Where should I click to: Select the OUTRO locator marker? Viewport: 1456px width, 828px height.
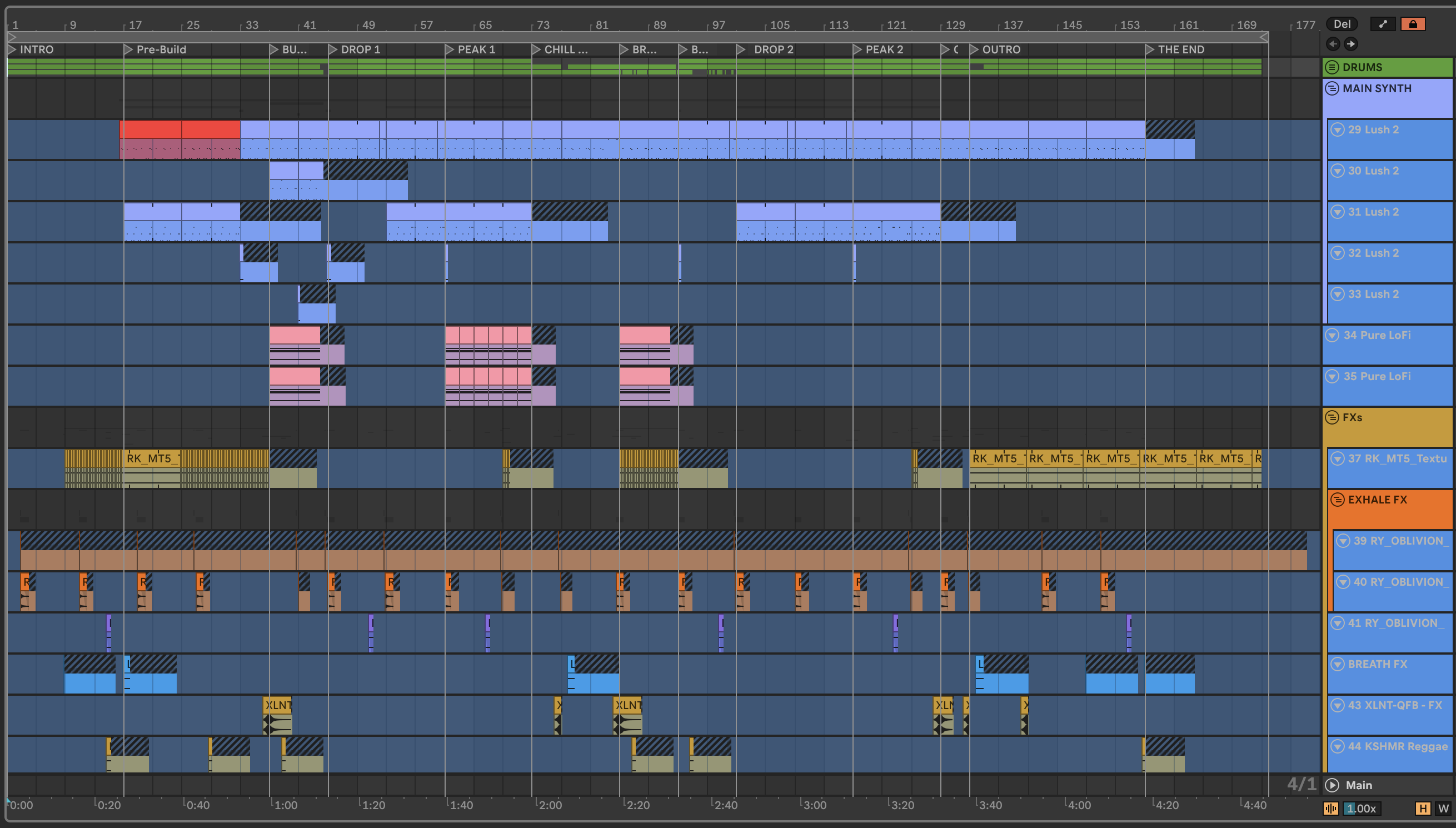point(974,49)
